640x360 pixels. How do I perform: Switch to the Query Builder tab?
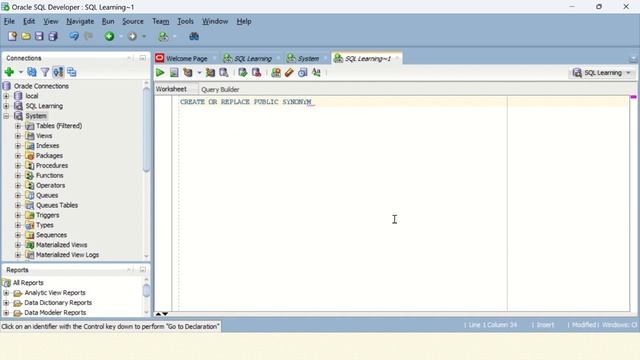click(x=220, y=89)
